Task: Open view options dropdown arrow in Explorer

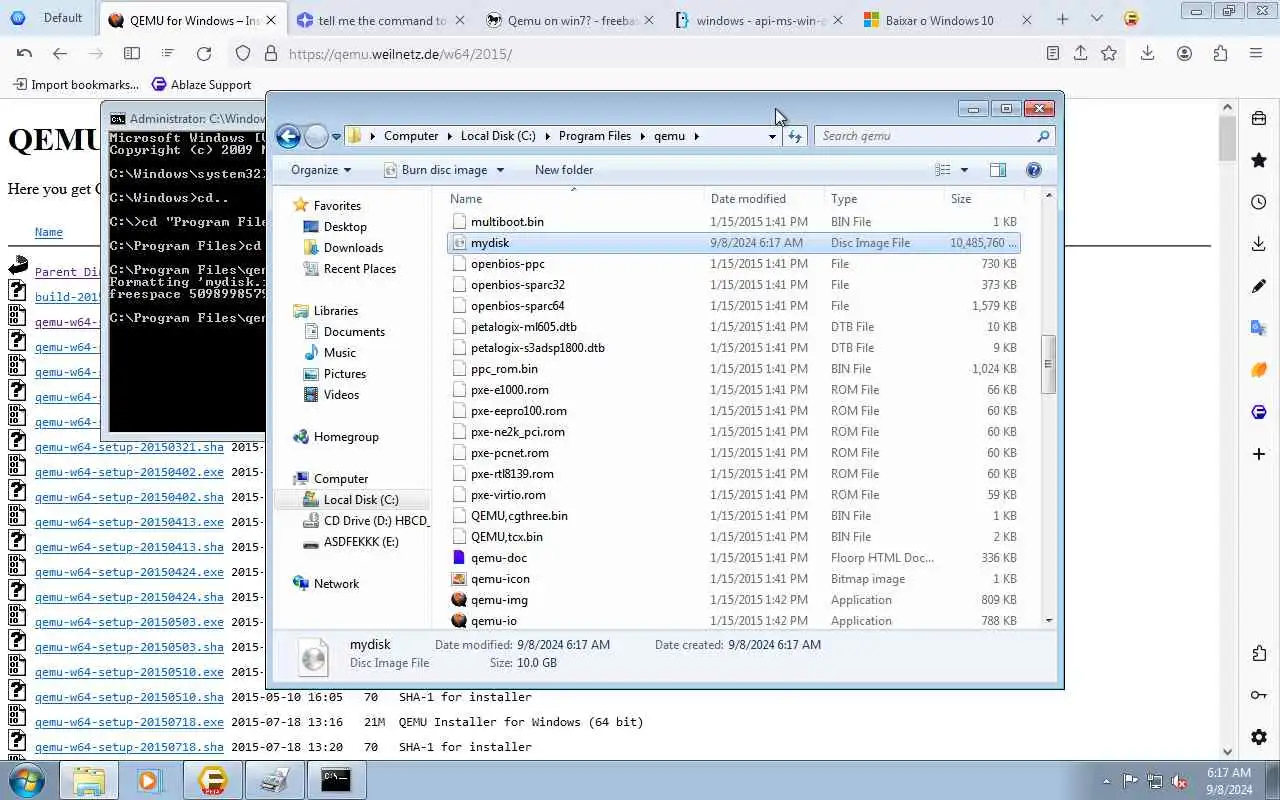Action: coord(964,170)
